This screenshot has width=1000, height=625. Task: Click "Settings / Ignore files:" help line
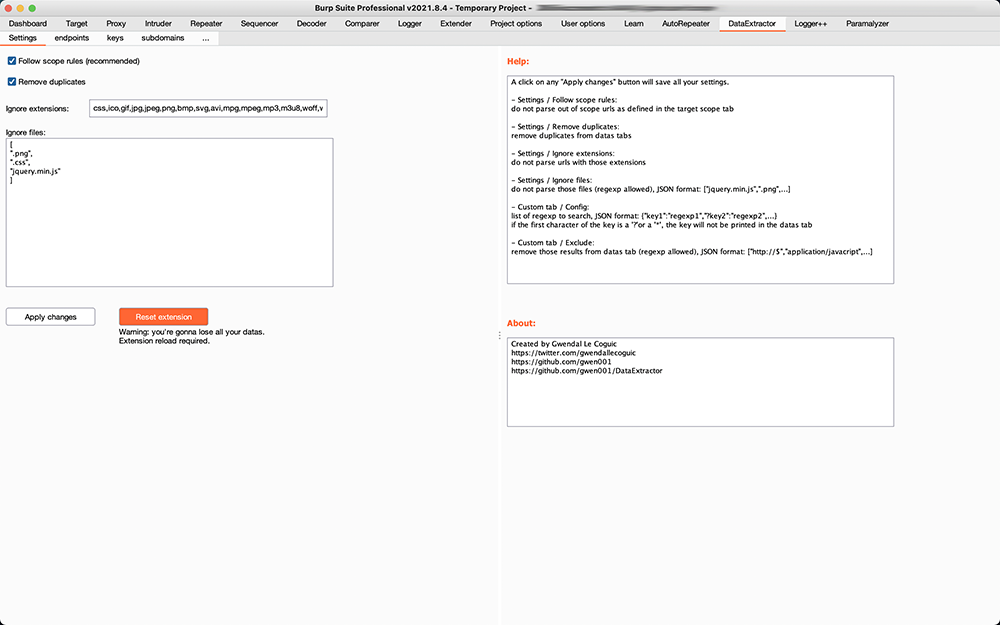pos(552,180)
